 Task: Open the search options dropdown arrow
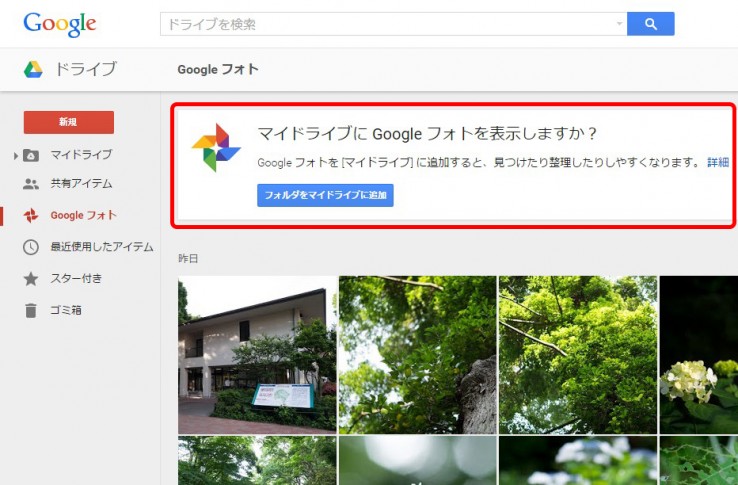(x=619, y=24)
